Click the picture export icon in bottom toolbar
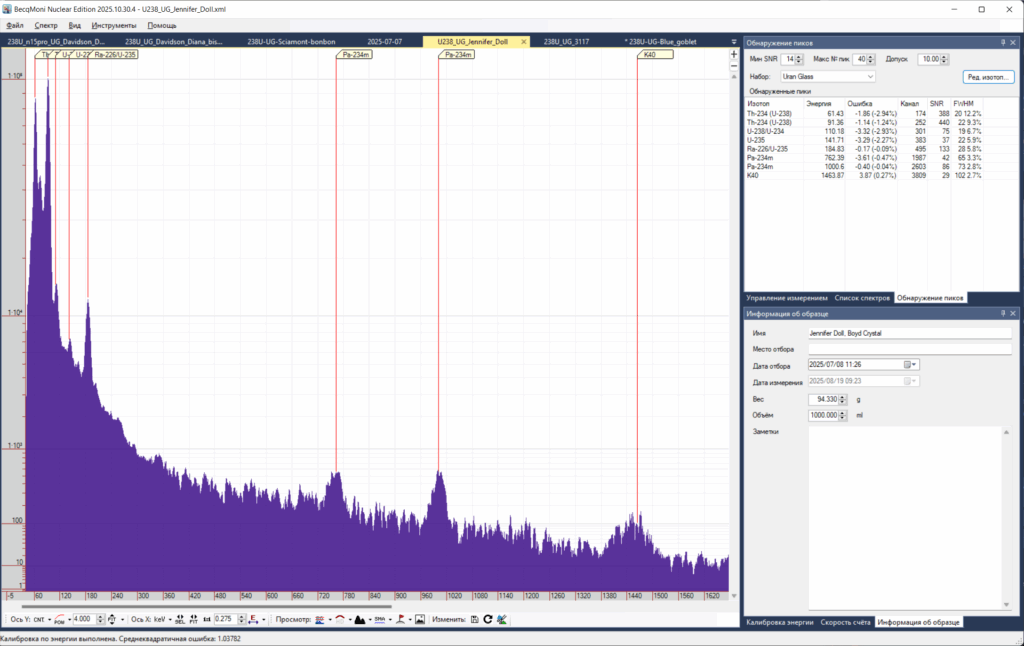The width and height of the screenshot is (1024, 646). point(421,620)
